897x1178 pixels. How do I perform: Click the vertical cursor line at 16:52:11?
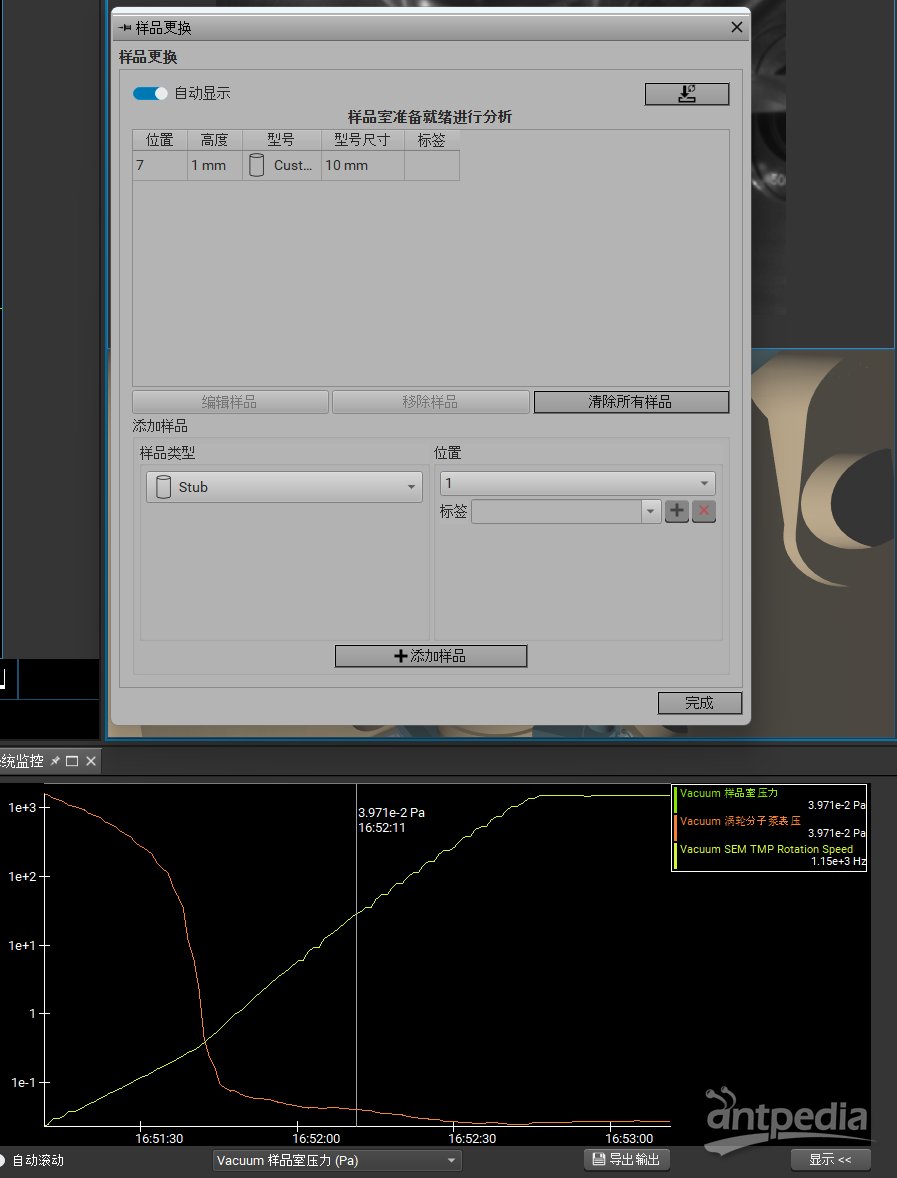point(356,954)
